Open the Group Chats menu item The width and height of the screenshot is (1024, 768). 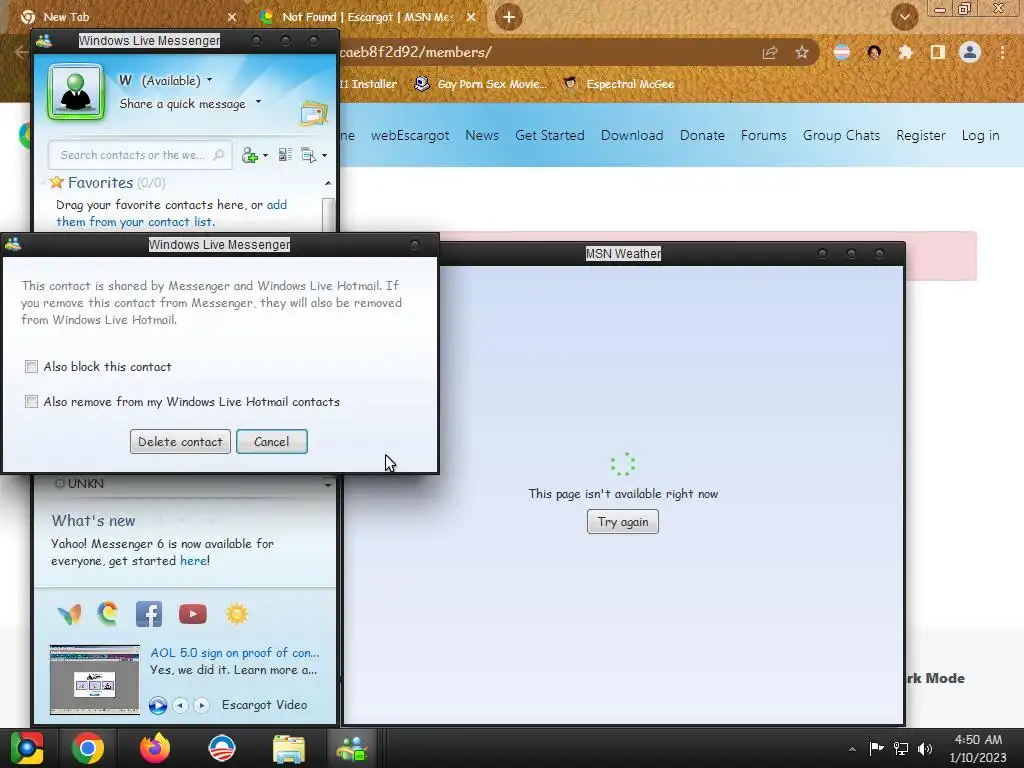tap(841, 135)
